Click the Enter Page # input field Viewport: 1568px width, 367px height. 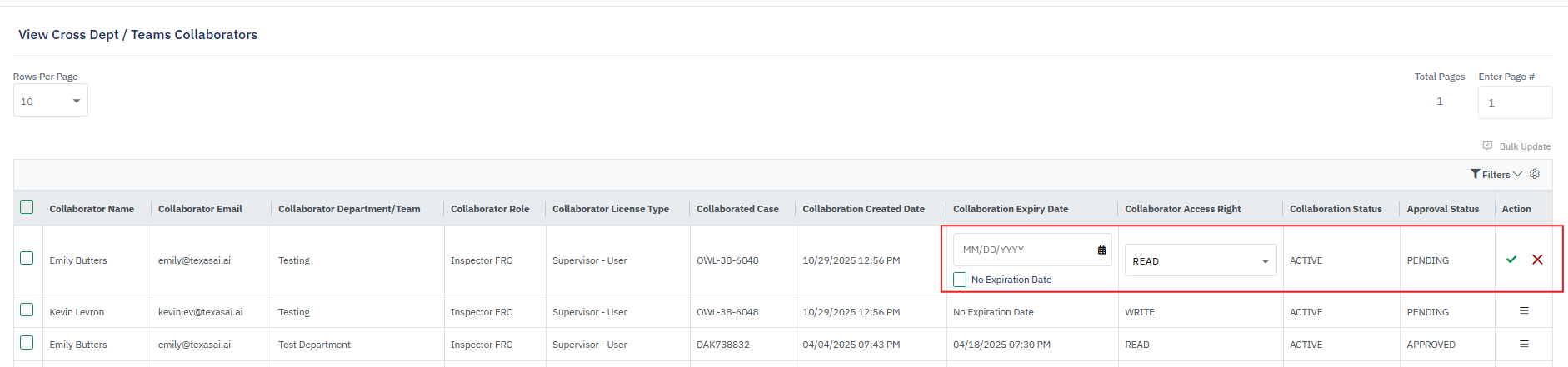(x=1514, y=102)
